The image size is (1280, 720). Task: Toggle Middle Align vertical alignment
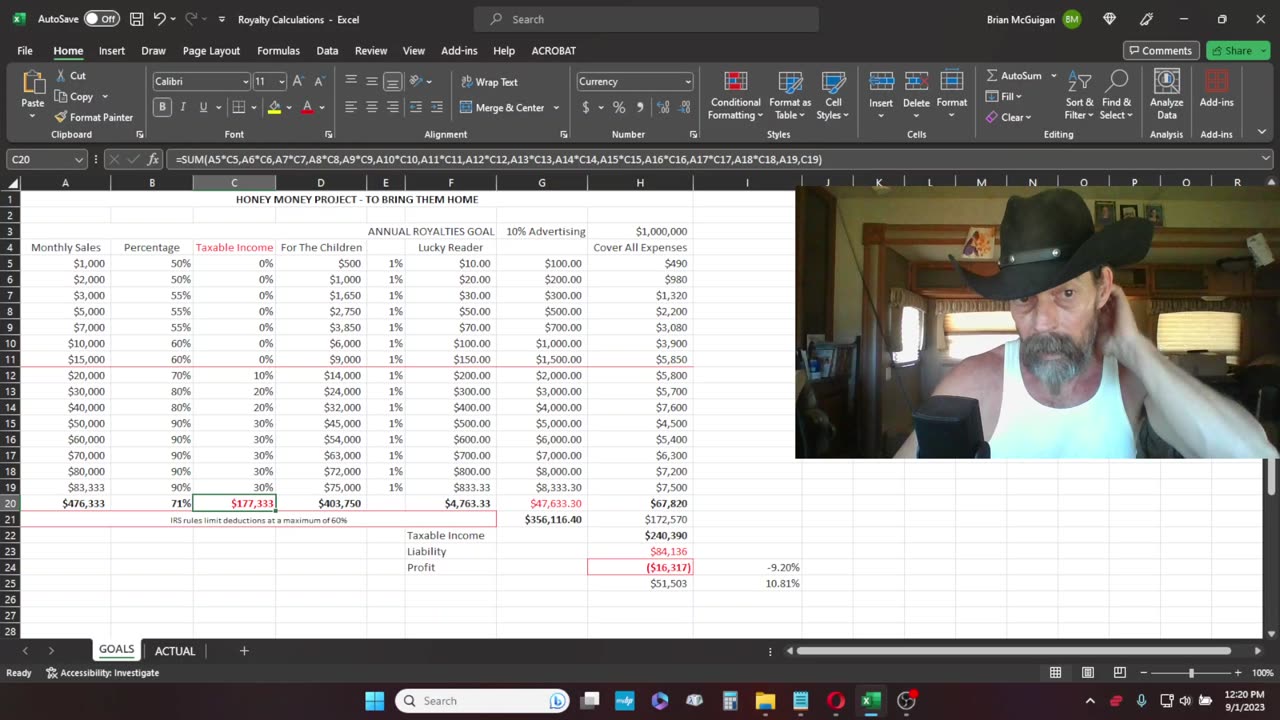(372, 82)
